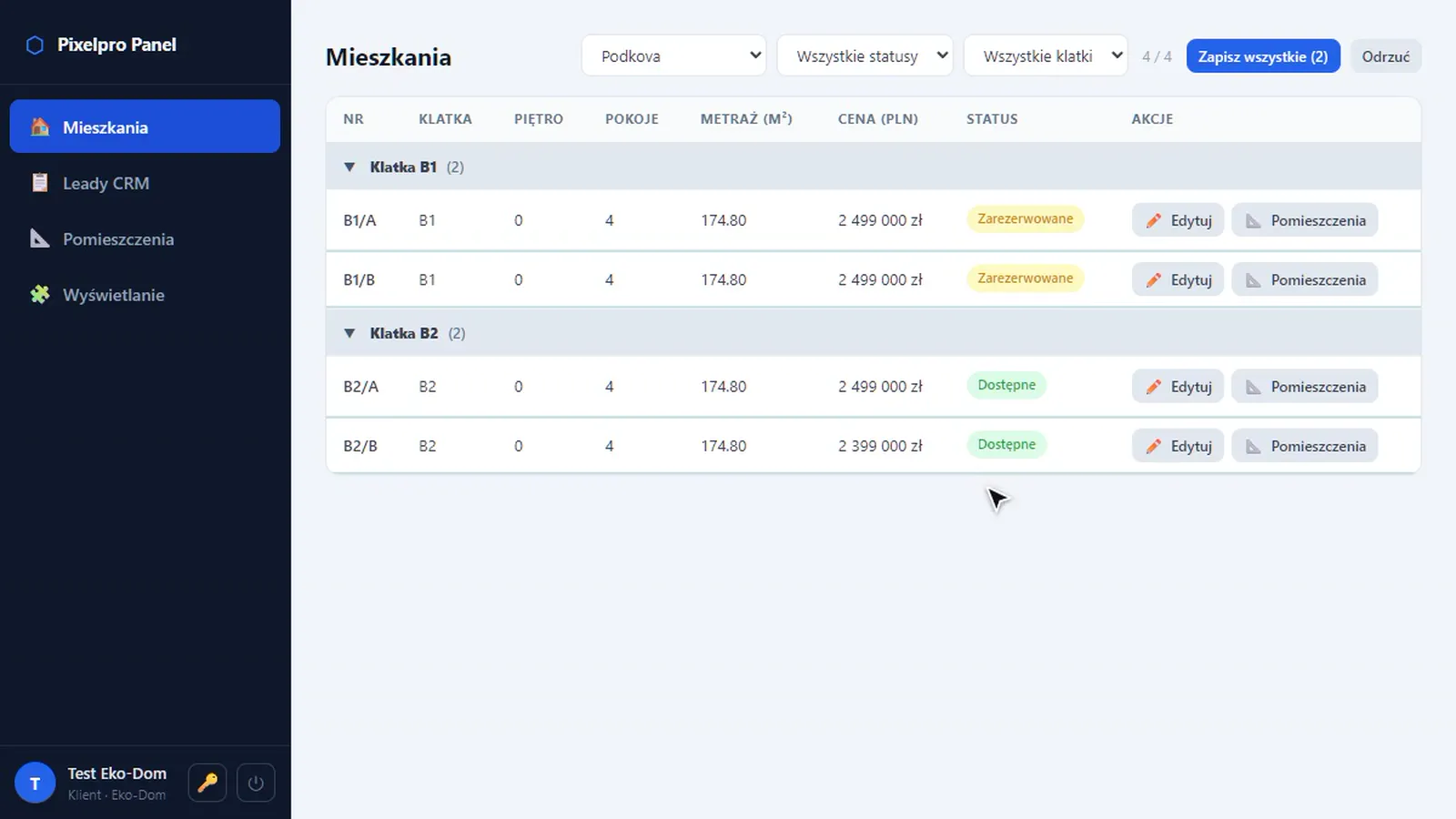1456x819 pixels.
Task: Click the CENA (PLN) column header
Action: [x=878, y=119]
